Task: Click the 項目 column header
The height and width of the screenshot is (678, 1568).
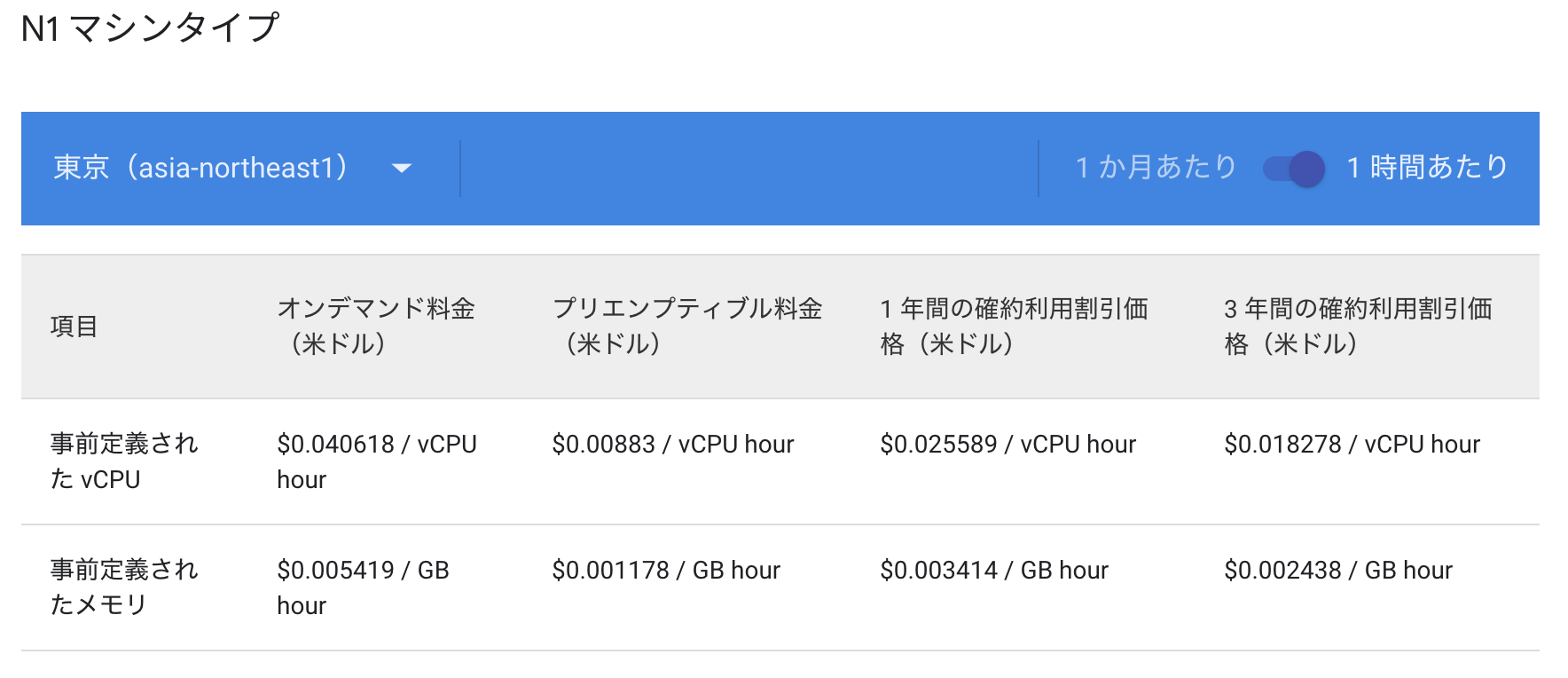Action: [74, 327]
